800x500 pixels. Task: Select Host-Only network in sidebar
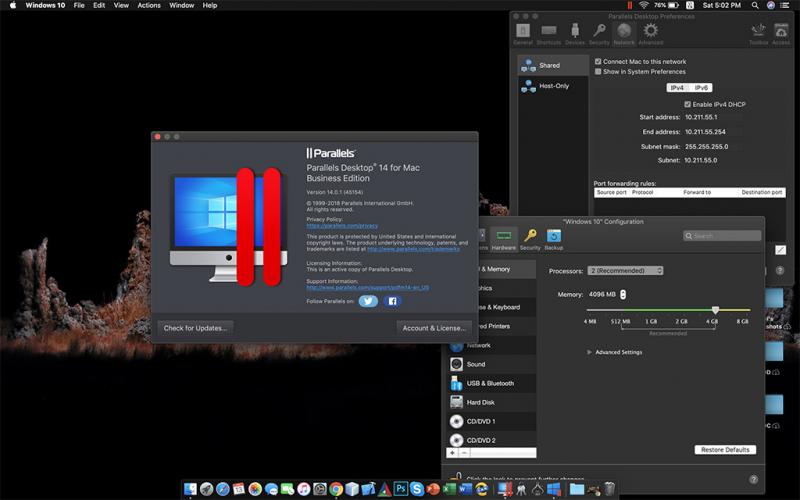(x=553, y=86)
